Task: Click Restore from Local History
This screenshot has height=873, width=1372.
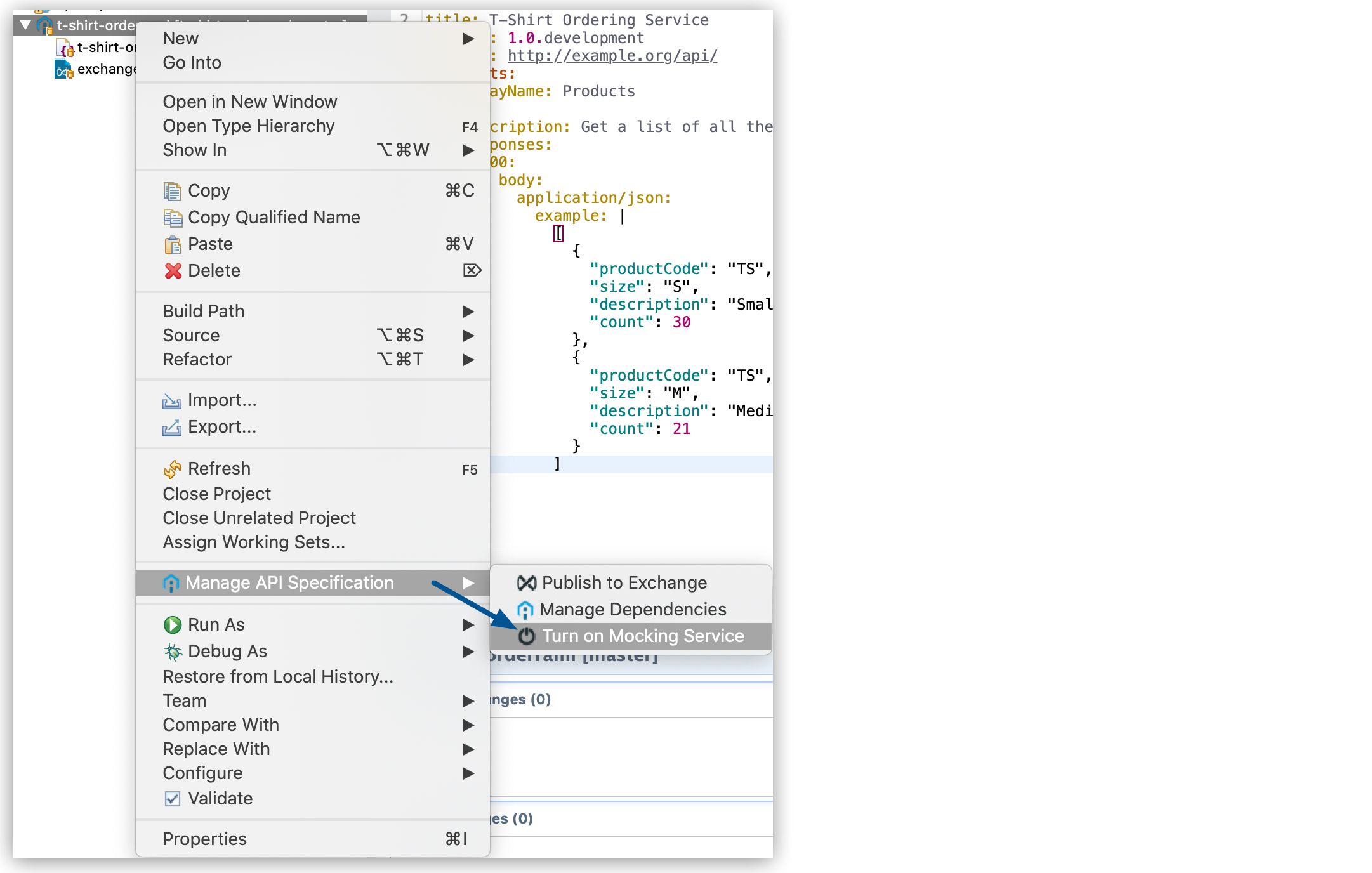Action: (x=277, y=676)
